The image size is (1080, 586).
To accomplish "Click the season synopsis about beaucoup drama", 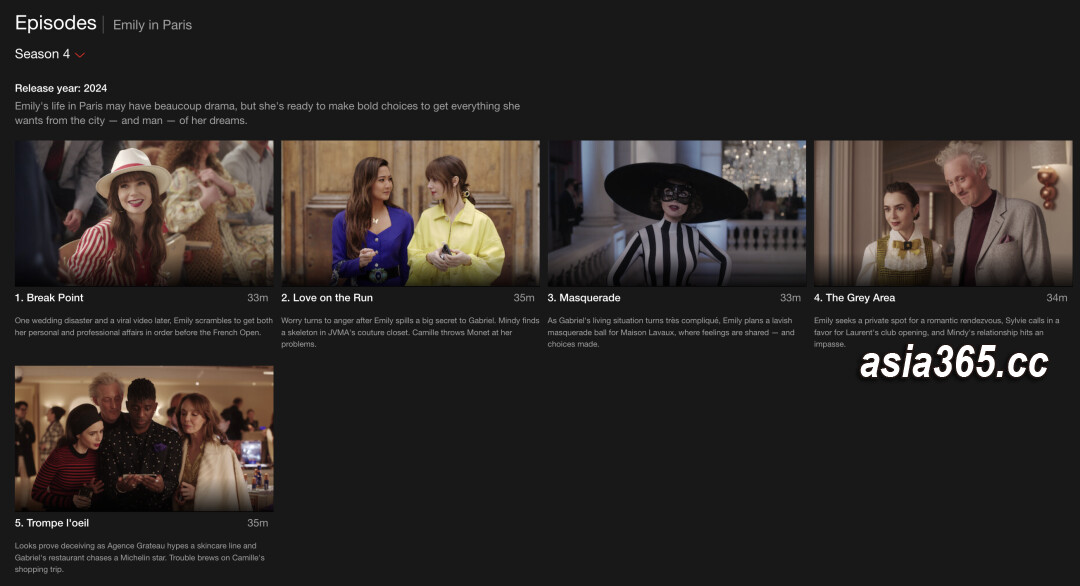I will [267, 113].
